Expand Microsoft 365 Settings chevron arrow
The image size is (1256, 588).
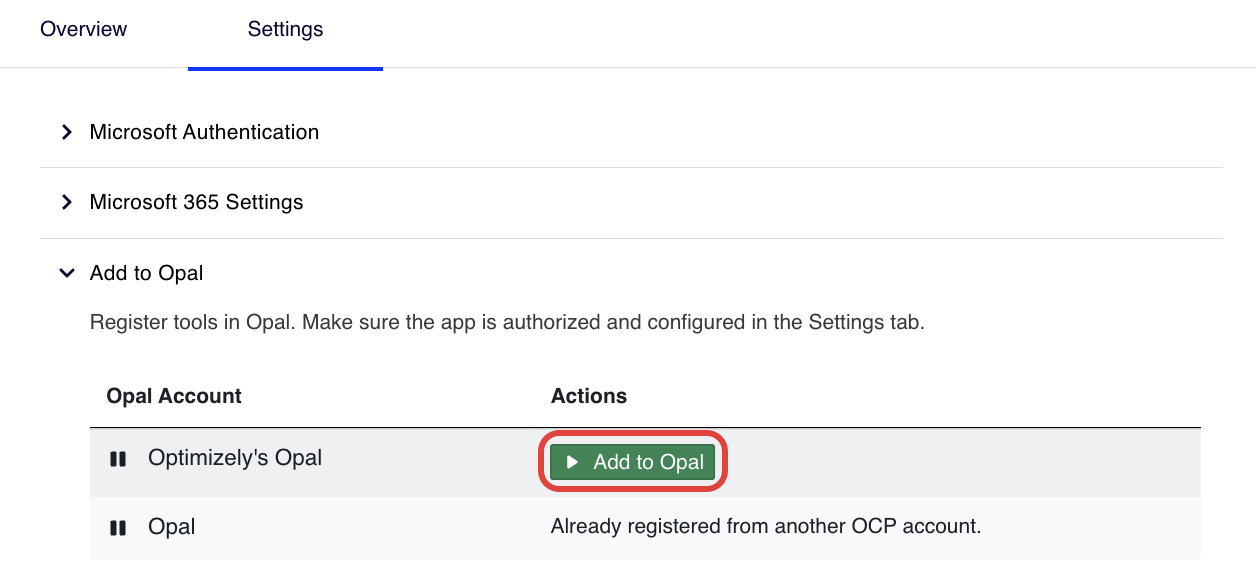click(x=67, y=202)
